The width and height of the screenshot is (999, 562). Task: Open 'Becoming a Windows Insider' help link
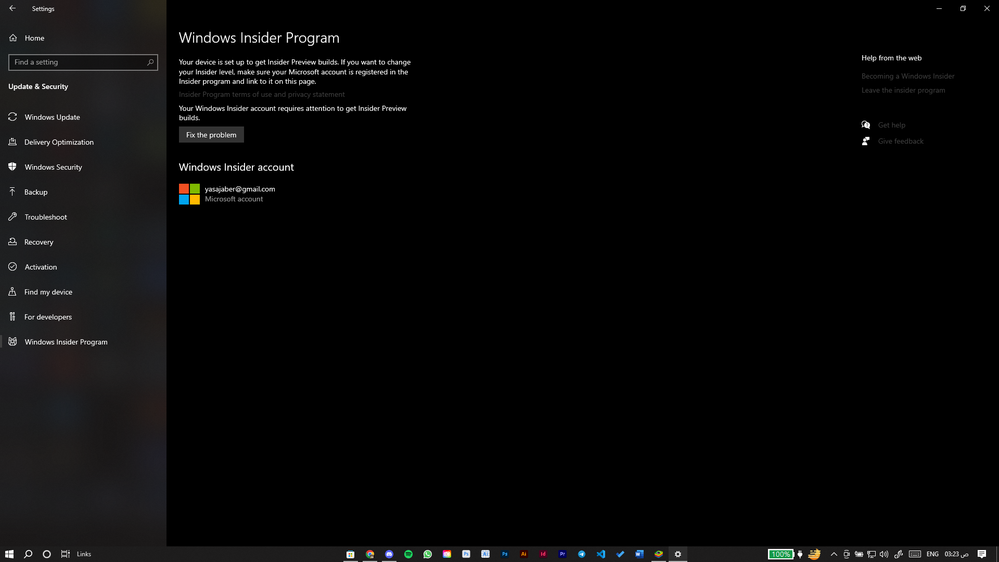pos(908,76)
